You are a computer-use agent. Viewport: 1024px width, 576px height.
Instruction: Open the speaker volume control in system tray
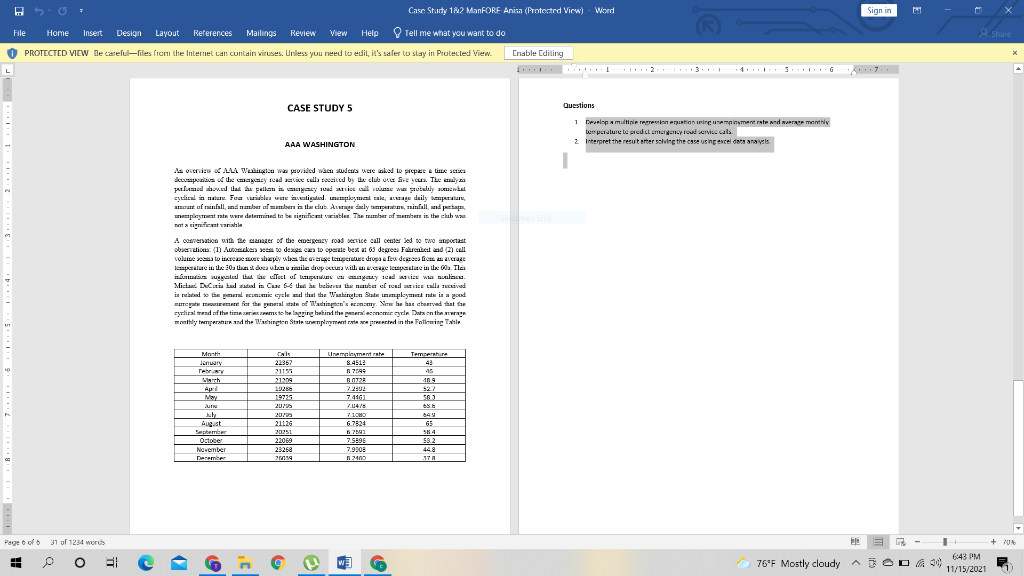click(x=936, y=562)
